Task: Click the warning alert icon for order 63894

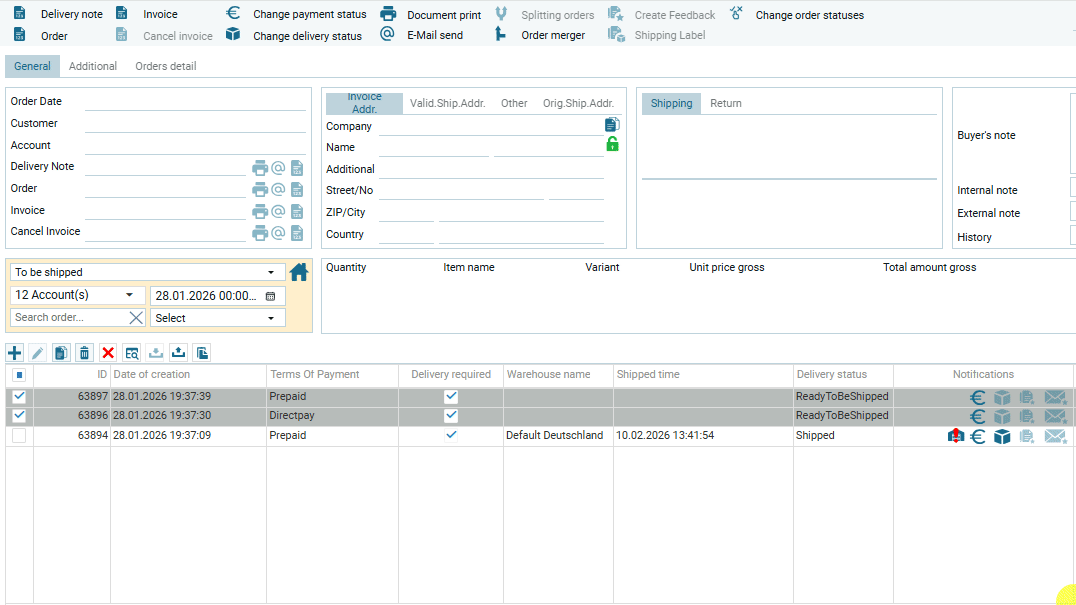Action: point(956,436)
